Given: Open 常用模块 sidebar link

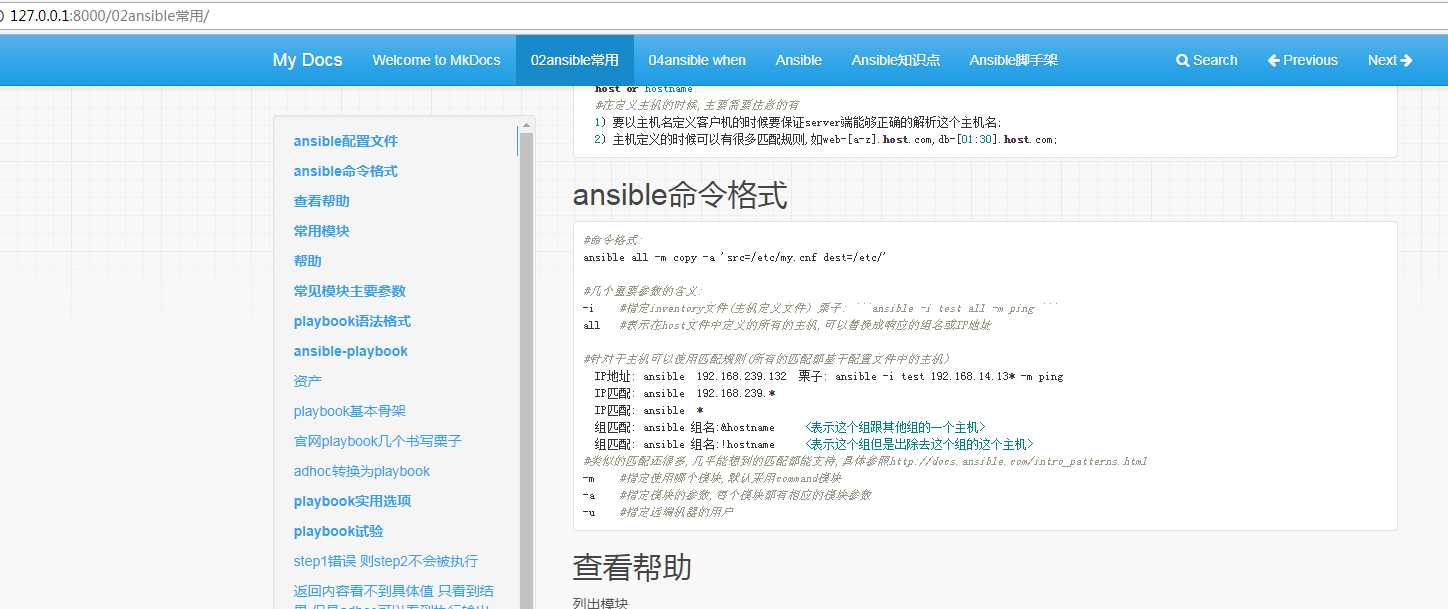Looking at the screenshot, I should (321, 231).
